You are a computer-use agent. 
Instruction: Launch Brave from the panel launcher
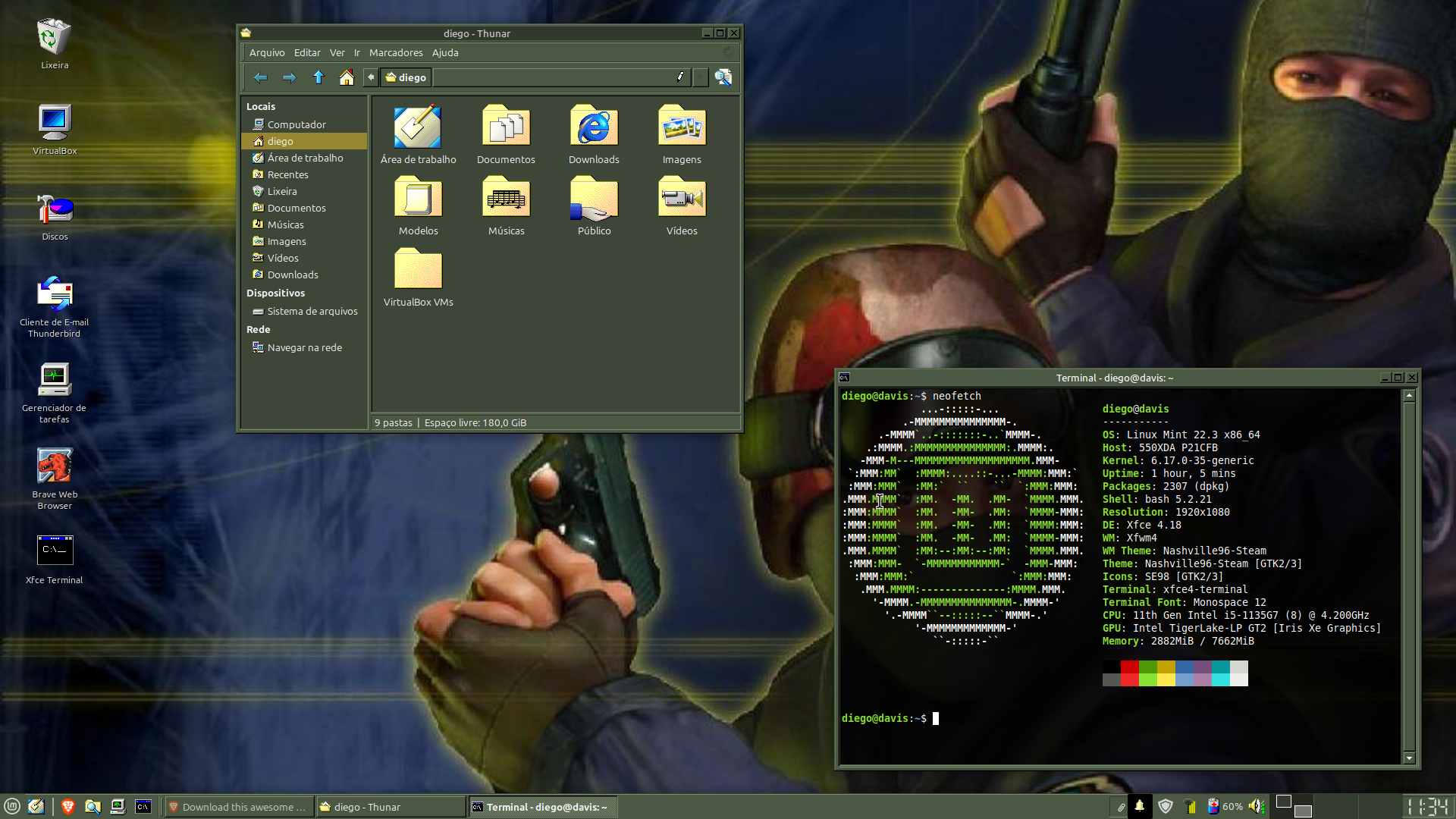68,807
